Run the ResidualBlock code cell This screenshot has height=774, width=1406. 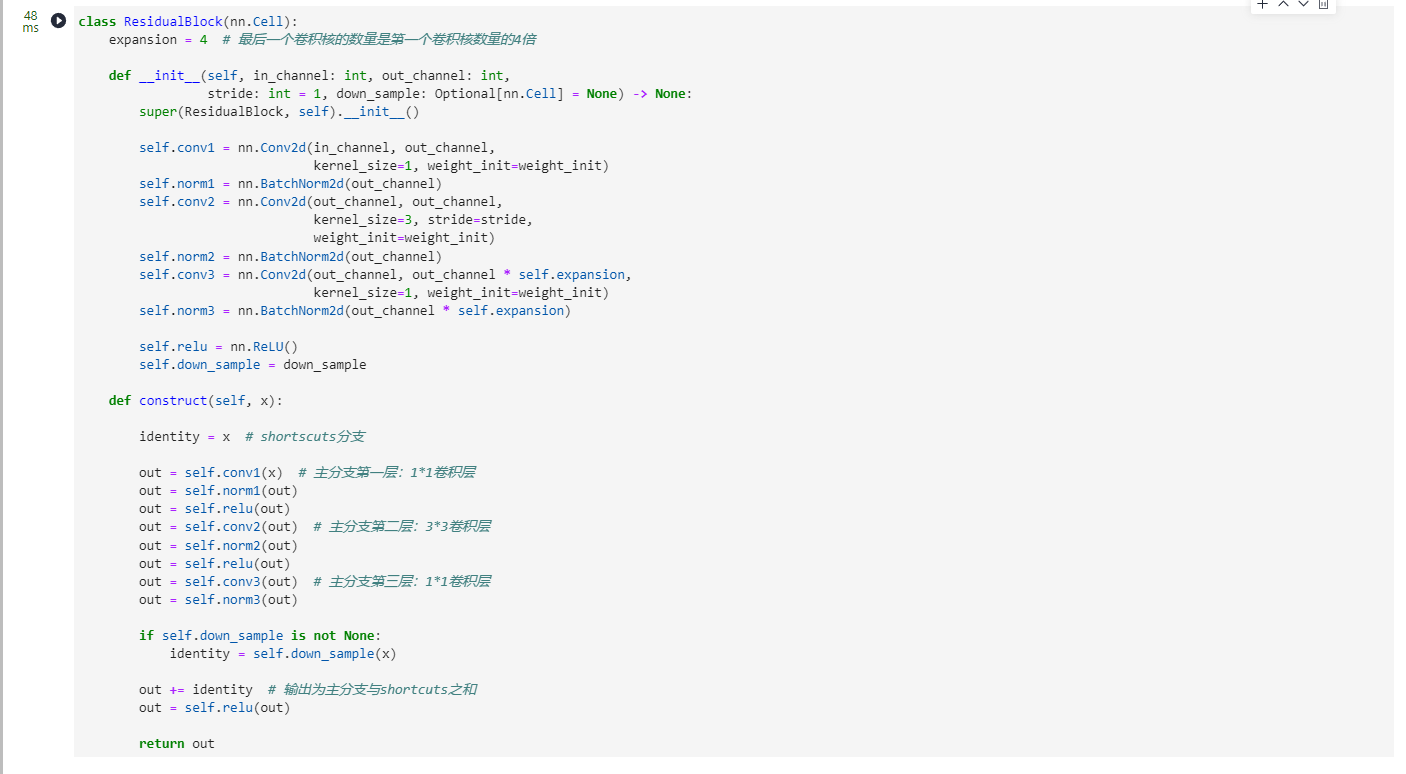(x=59, y=21)
